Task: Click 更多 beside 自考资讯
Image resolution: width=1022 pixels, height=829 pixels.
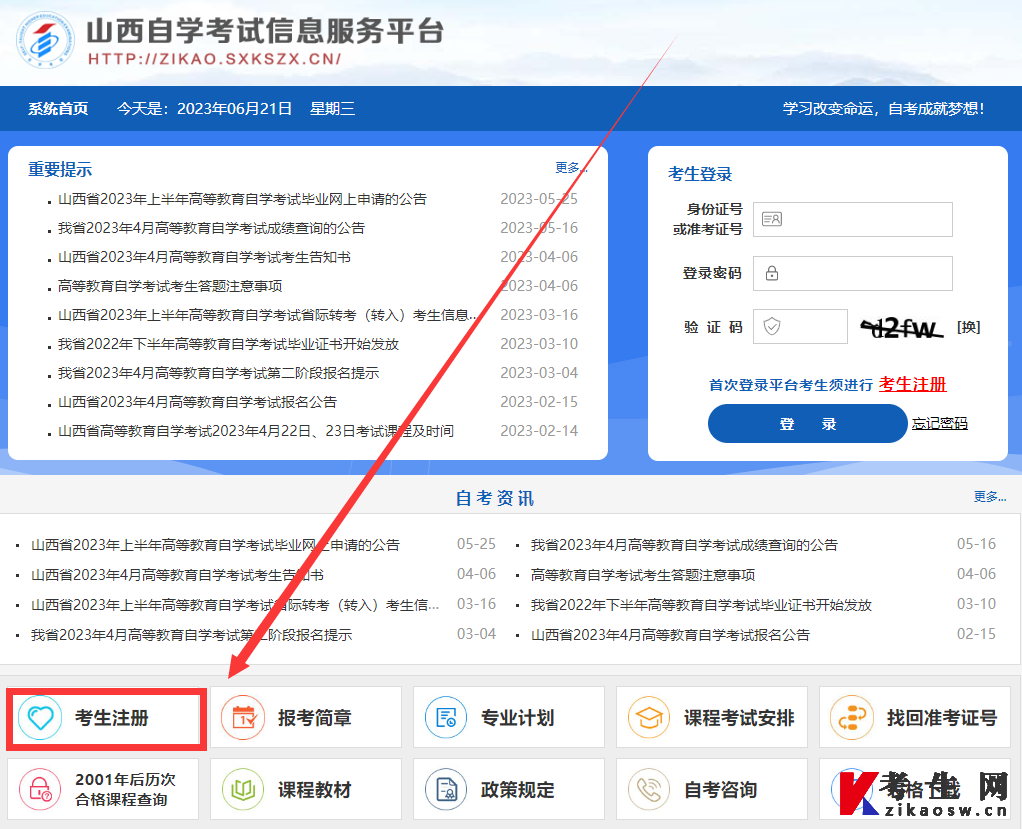Action: (x=989, y=497)
